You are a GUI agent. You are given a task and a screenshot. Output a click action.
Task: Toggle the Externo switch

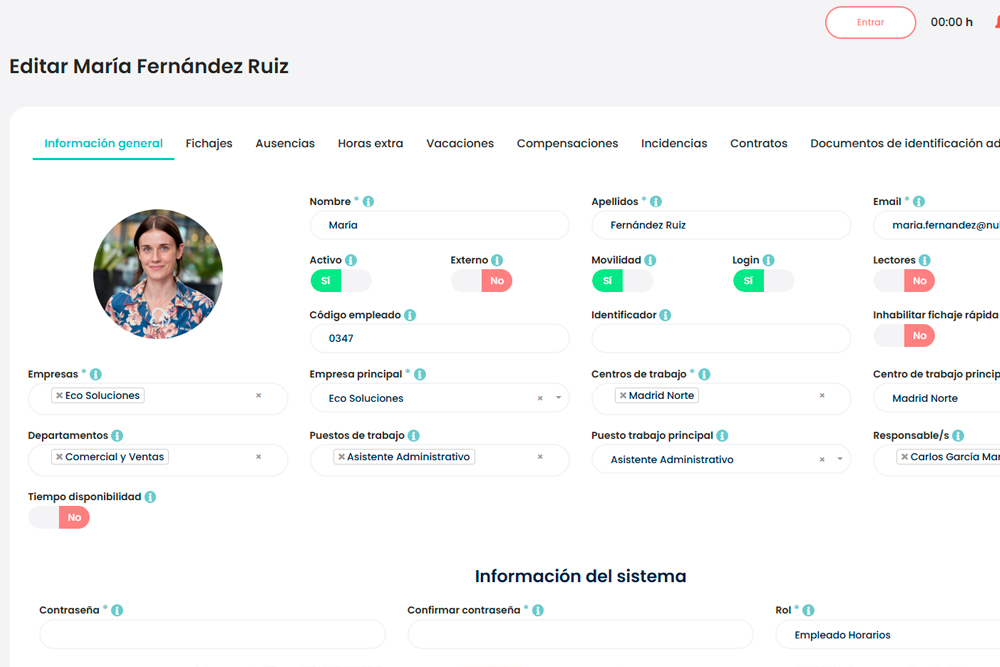[481, 281]
